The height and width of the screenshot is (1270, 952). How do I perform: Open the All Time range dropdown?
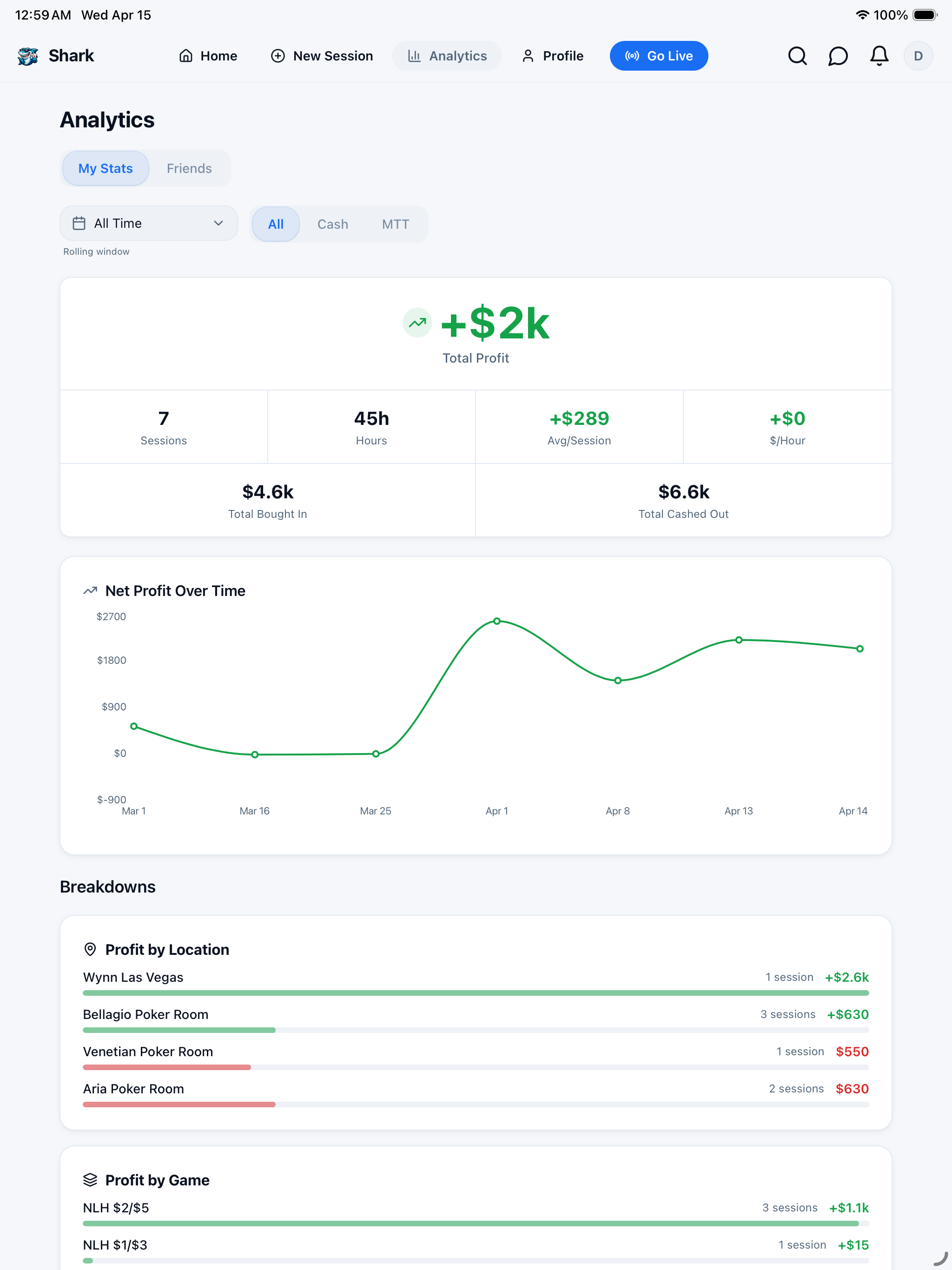[x=149, y=223]
